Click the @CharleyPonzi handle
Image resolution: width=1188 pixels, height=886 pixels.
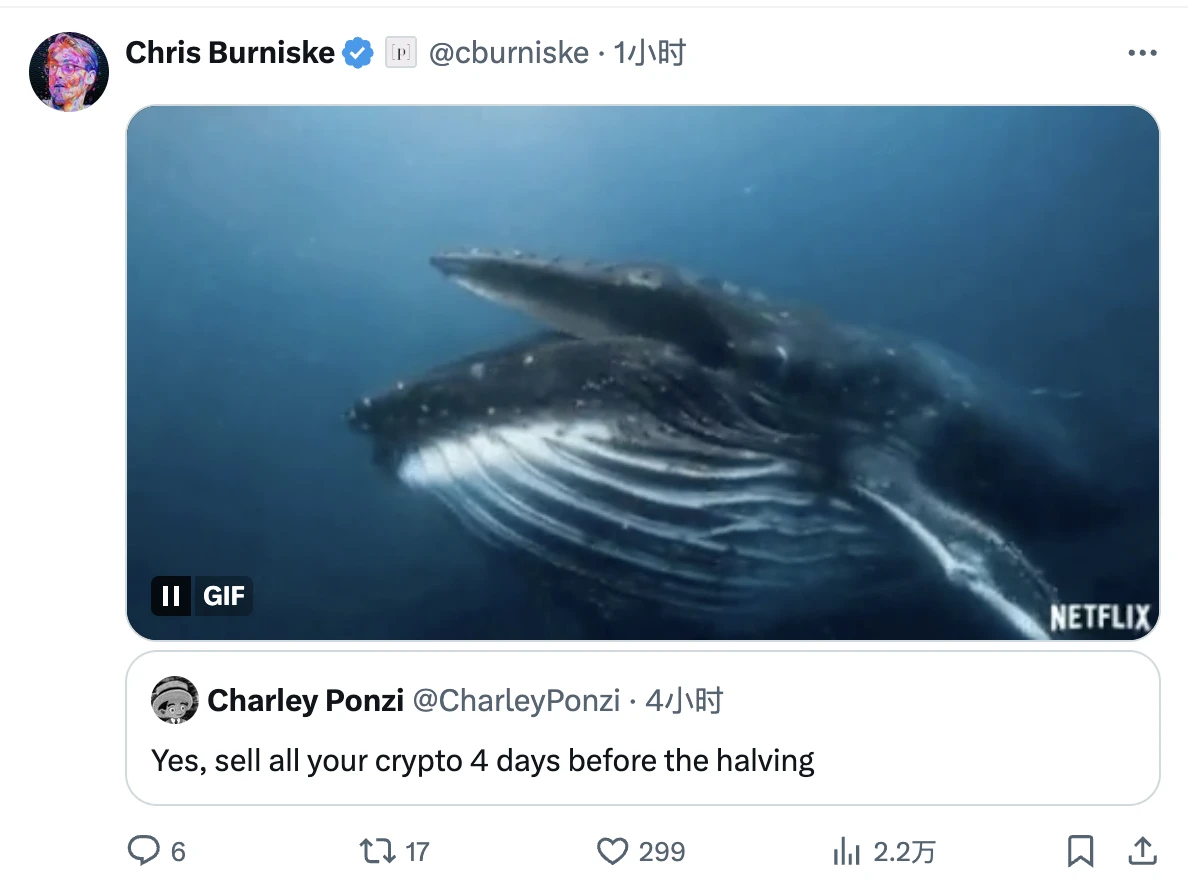516,701
